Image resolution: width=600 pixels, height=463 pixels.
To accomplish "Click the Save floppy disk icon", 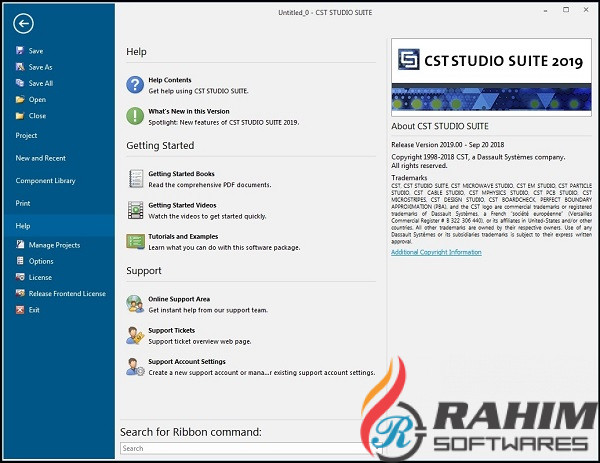I will coord(20,51).
